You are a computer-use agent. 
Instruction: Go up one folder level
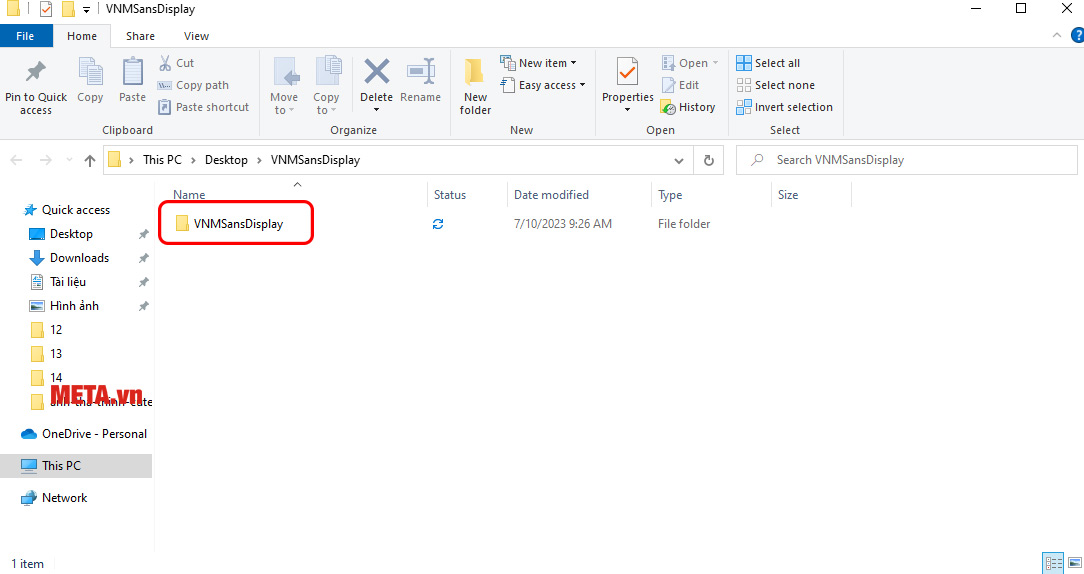click(90, 160)
